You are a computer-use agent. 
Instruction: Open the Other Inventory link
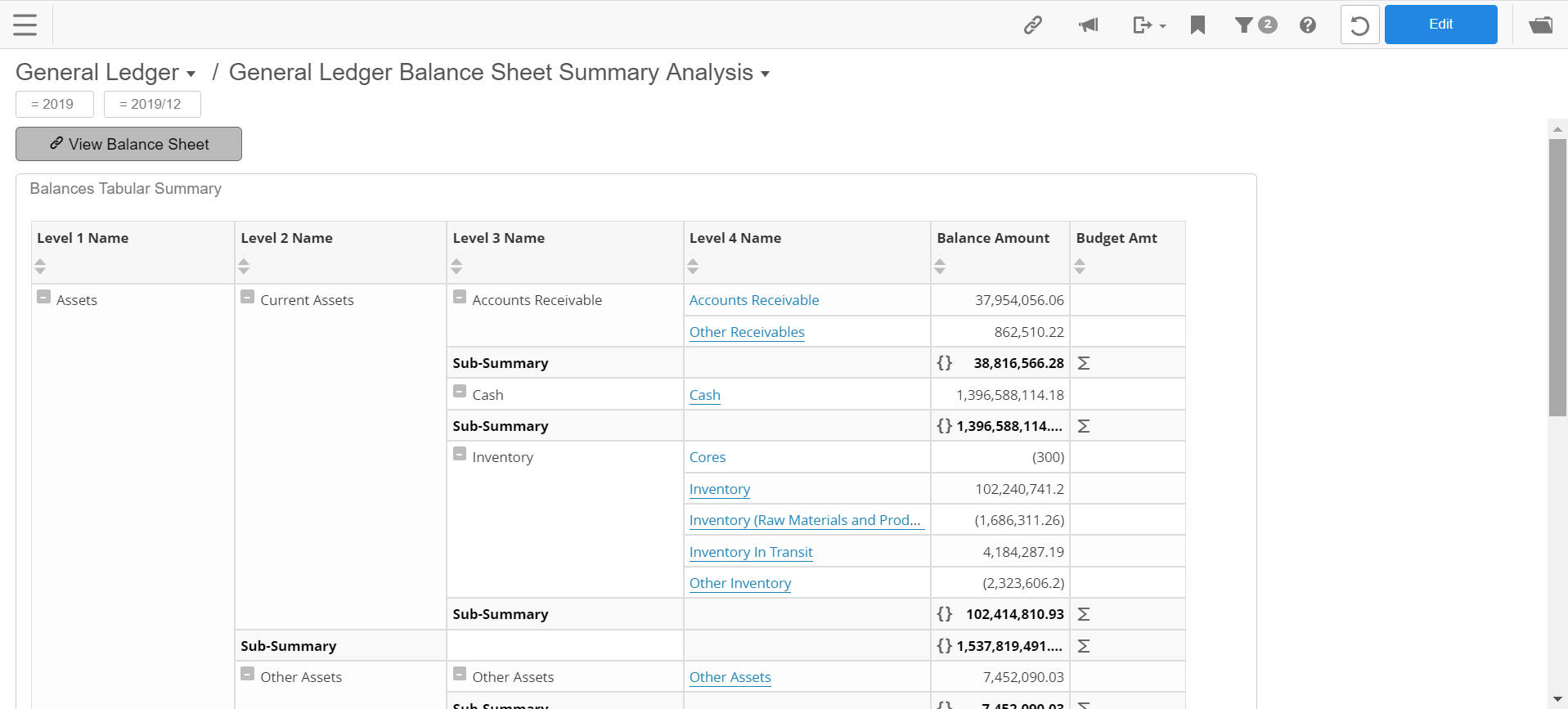[740, 583]
